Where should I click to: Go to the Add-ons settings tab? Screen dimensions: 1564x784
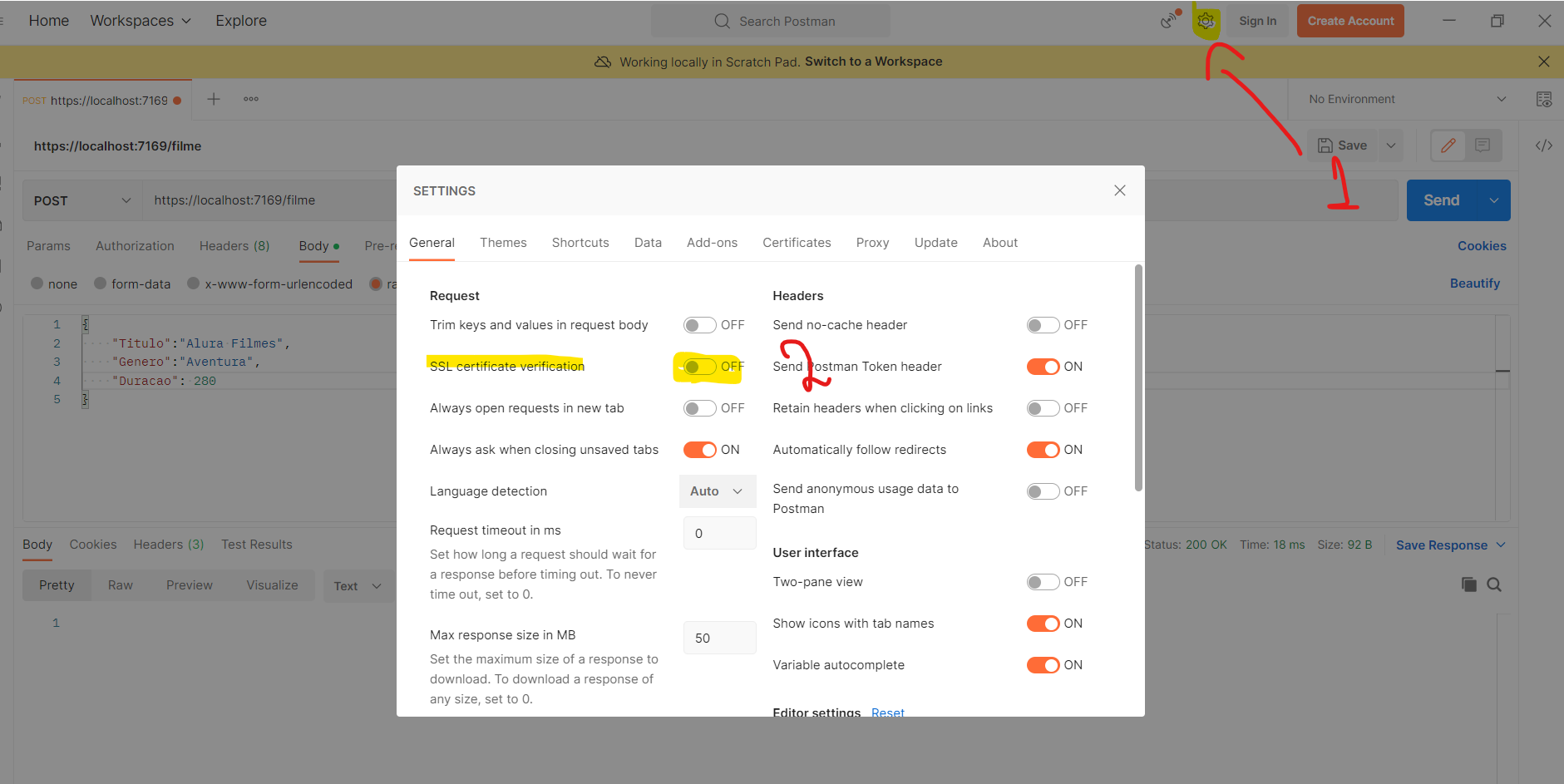(x=712, y=243)
